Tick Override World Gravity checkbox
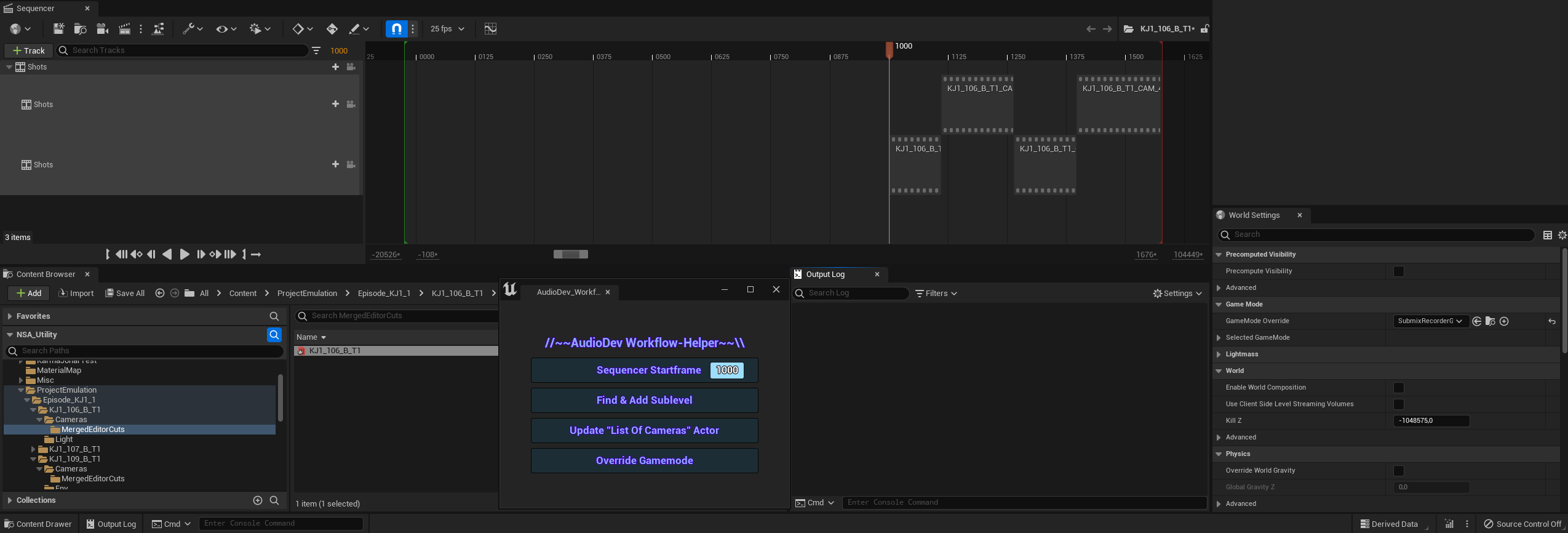 point(1399,471)
